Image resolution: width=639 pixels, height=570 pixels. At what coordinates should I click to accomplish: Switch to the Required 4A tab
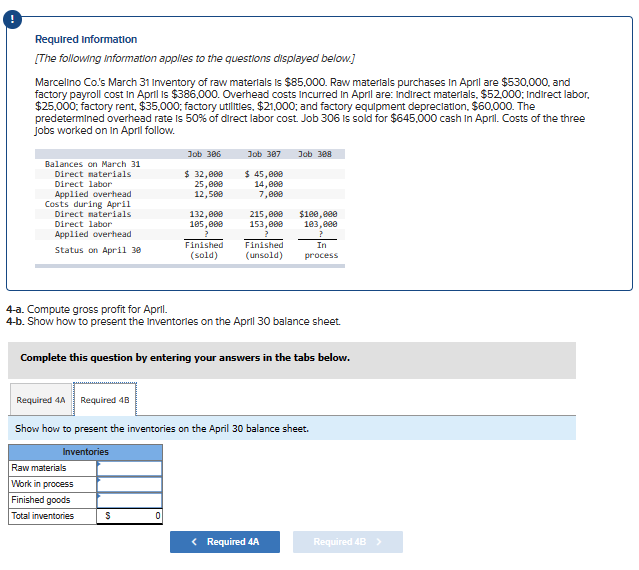coord(41,400)
